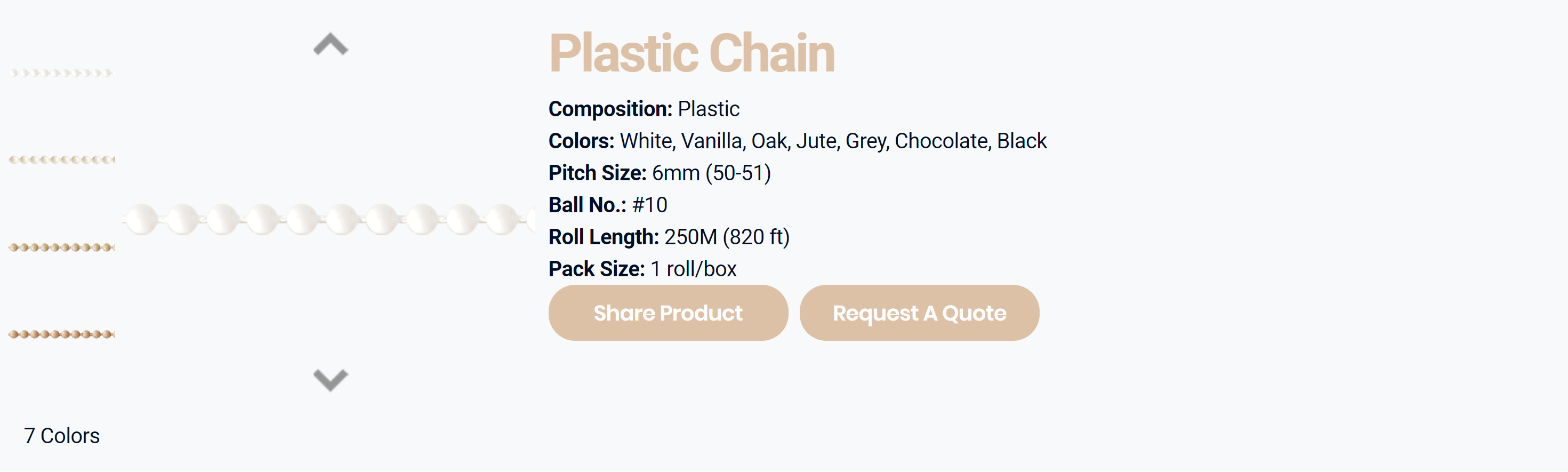Click the up chevron above the thumbnails

pyautogui.click(x=331, y=44)
